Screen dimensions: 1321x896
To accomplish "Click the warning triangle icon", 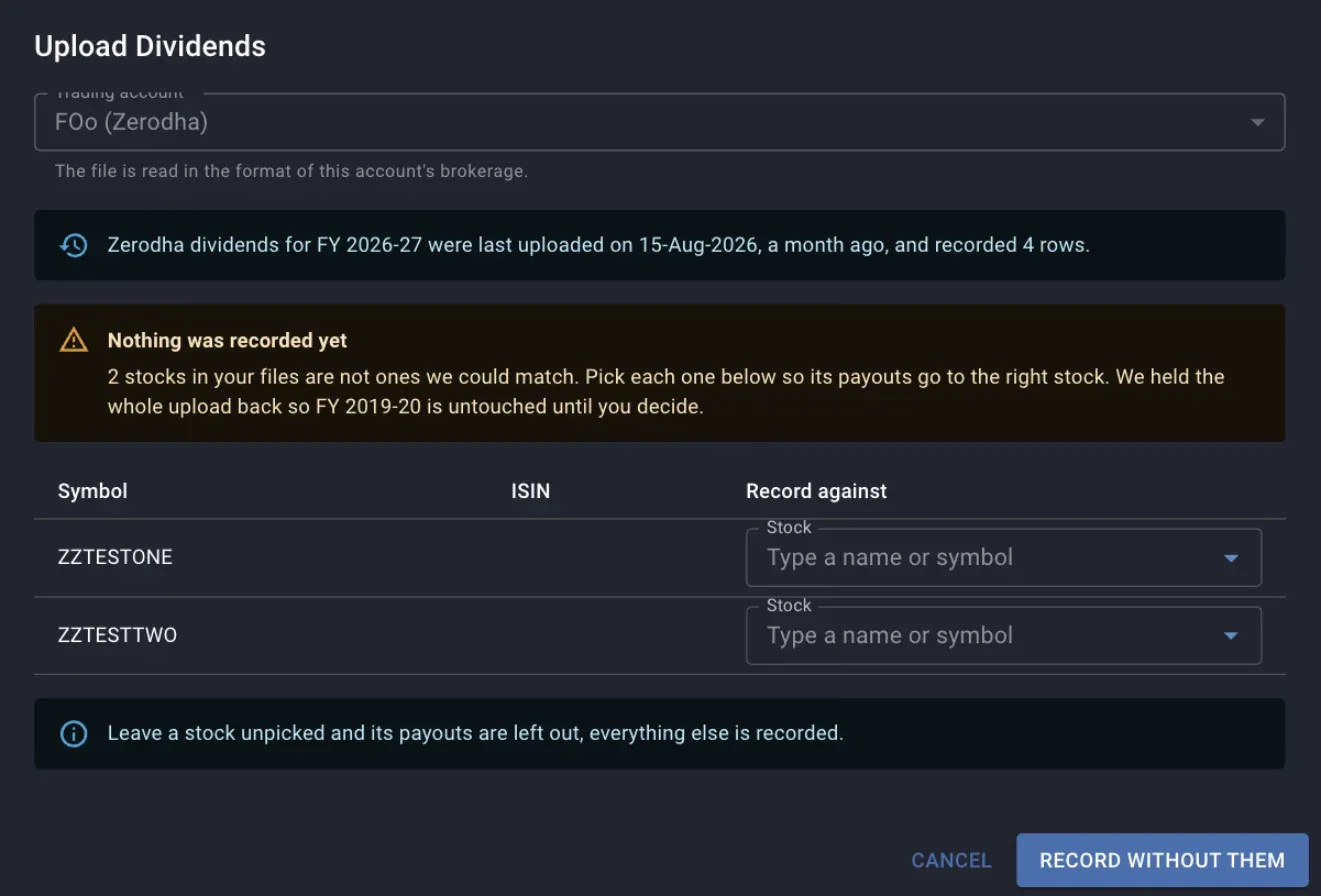I will point(73,341).
